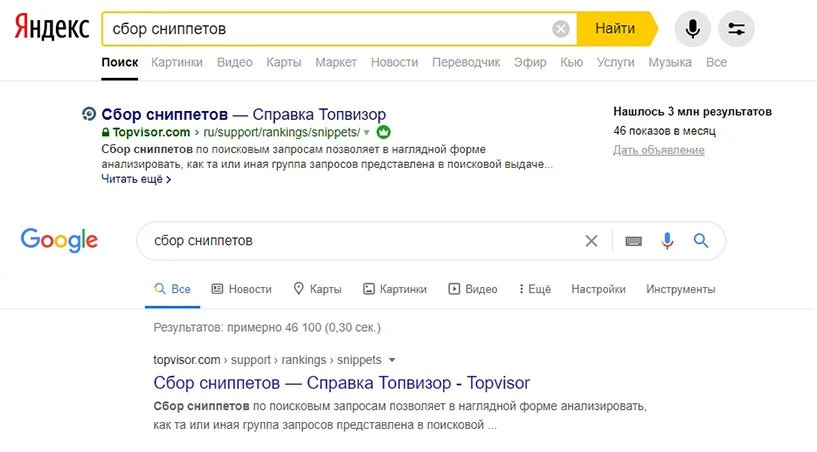Click the Yandex result snippet description text

pos(327,156)
